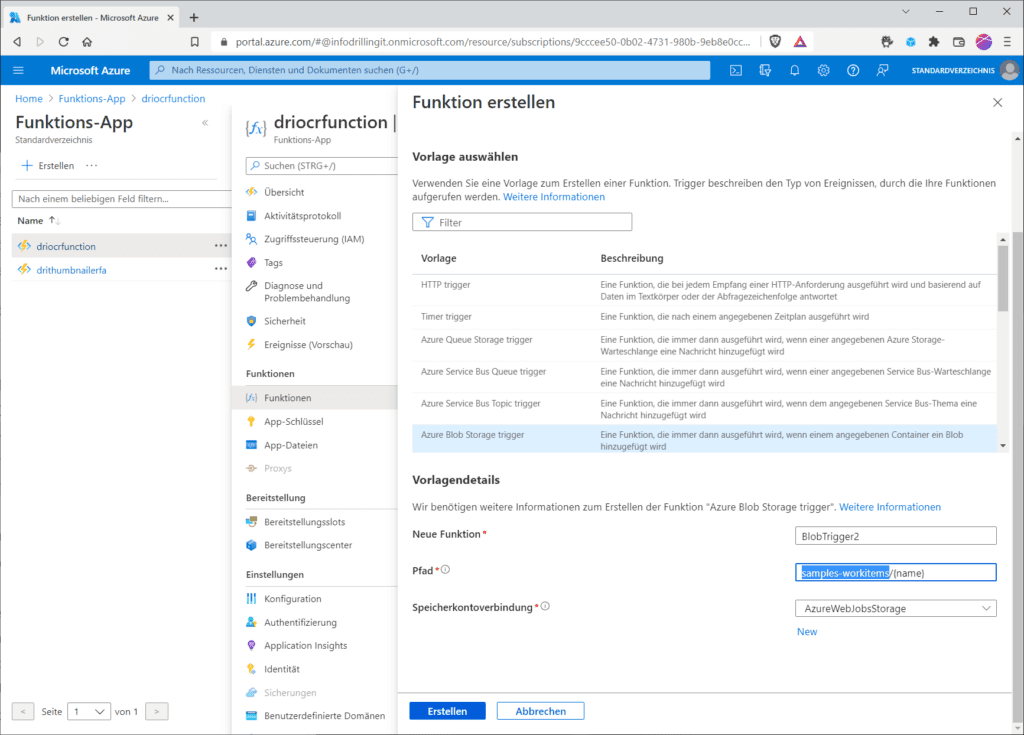1024x735 pixels.
Task: Open the browser wallet icon
Action: pos(959,42)
